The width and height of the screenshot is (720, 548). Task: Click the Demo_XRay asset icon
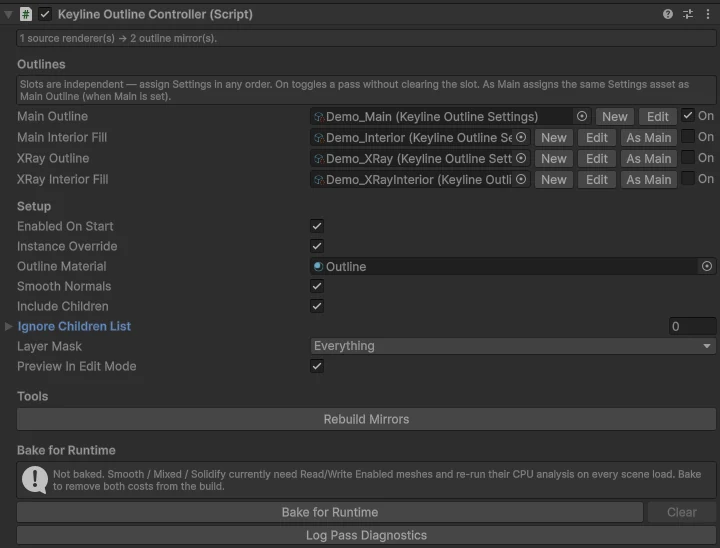319,159
